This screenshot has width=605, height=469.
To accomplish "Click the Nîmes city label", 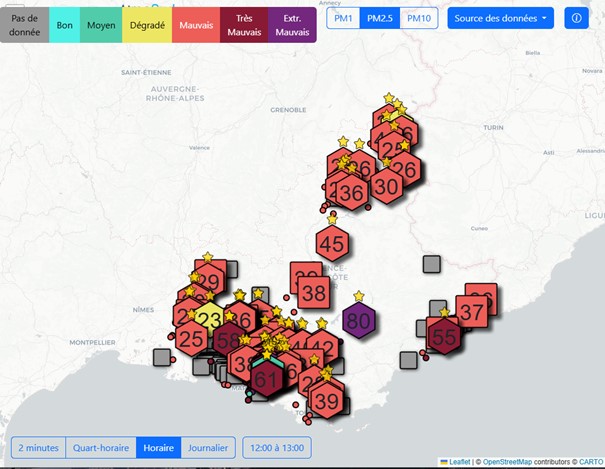I will click(143, 310).
